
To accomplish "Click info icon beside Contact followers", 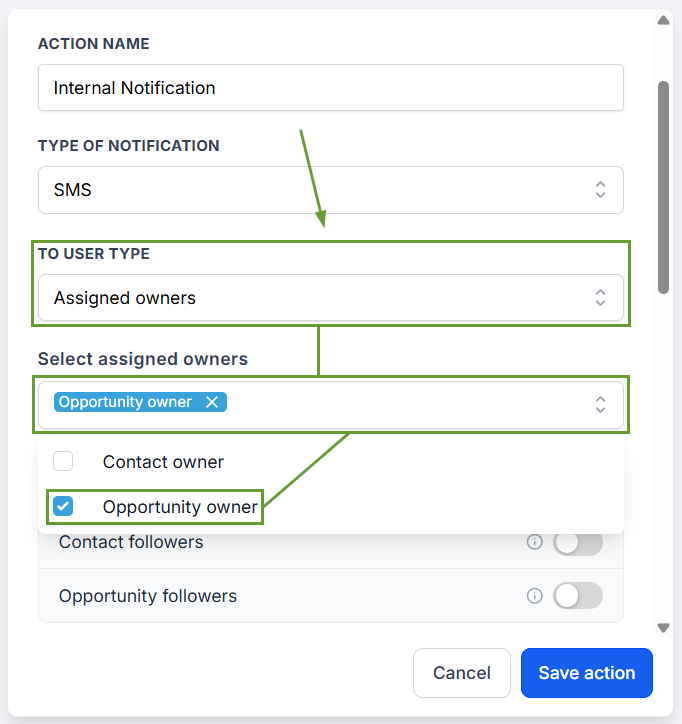I will (x=534, y=542).
